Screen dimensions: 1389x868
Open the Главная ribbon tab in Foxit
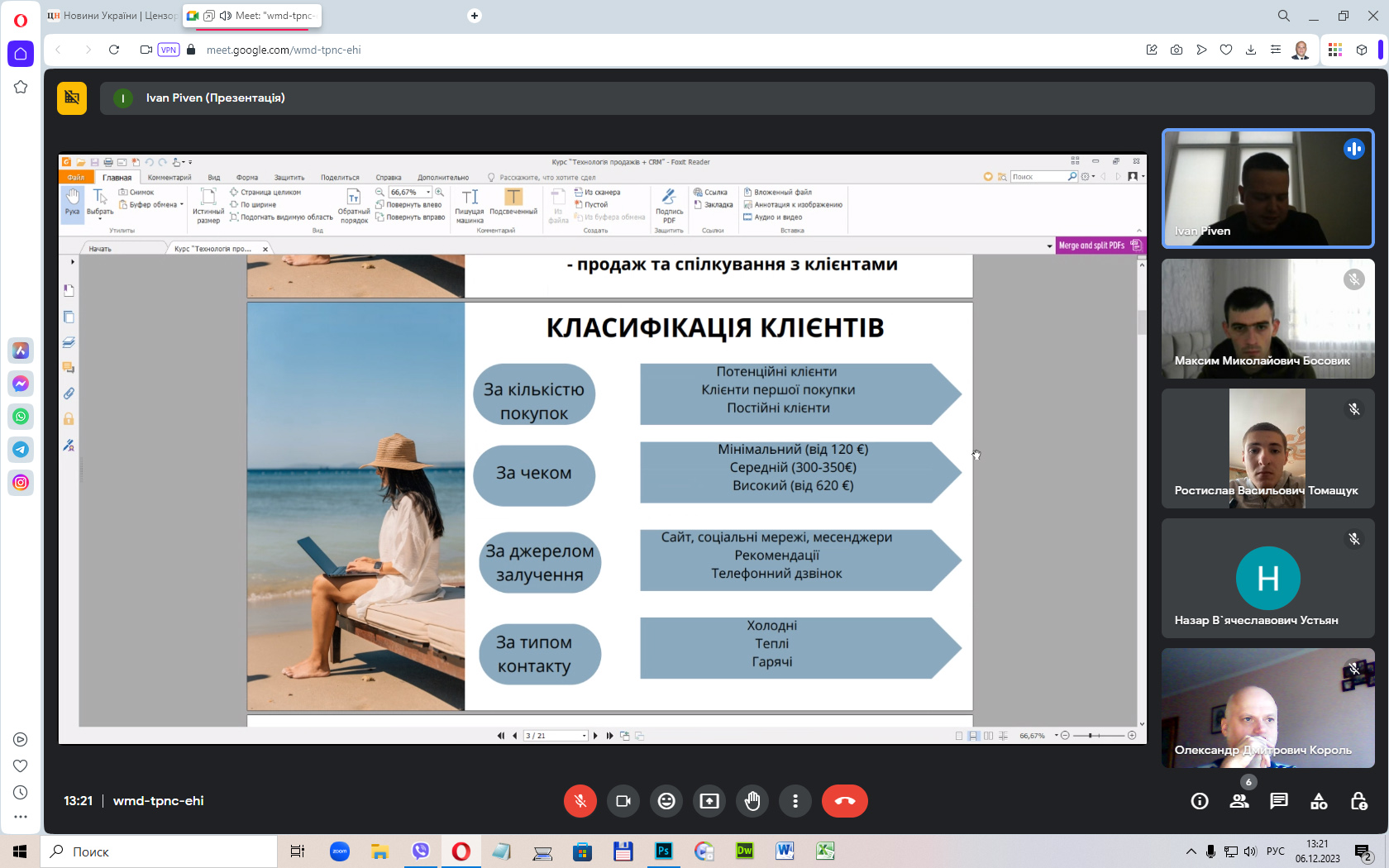(117, 178)
